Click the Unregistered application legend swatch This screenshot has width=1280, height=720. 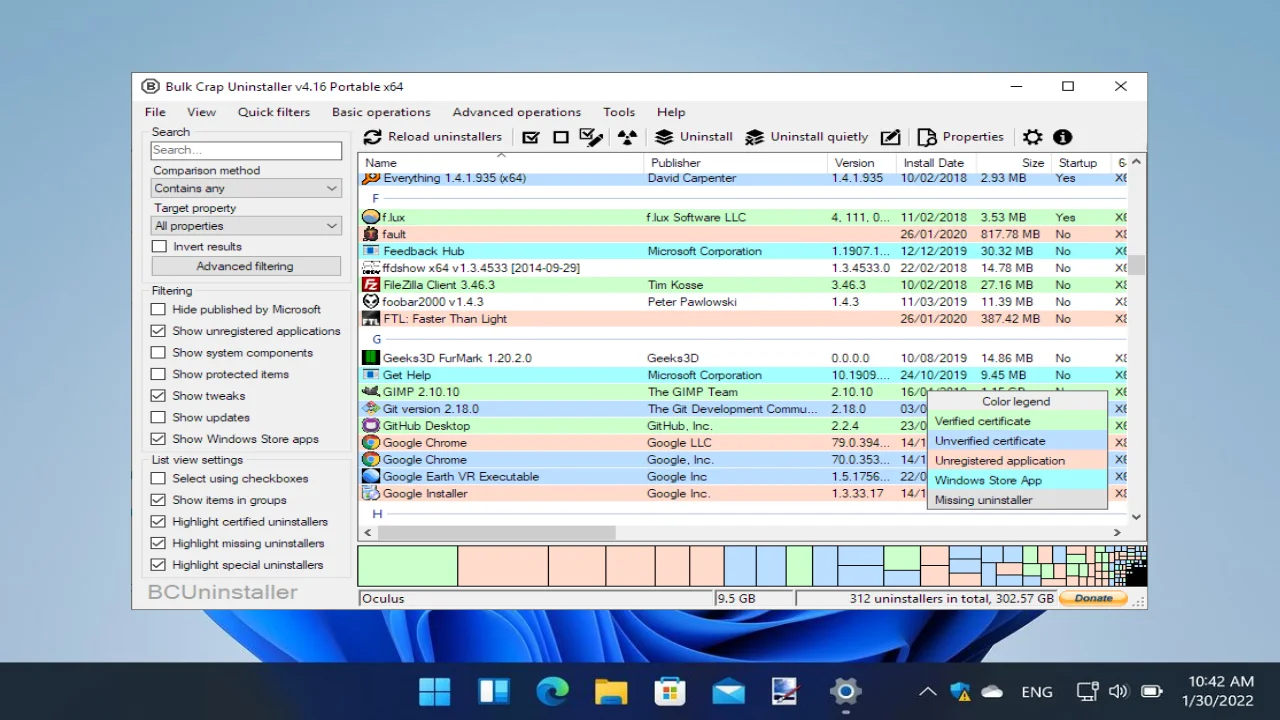[x=1017, y=461]
